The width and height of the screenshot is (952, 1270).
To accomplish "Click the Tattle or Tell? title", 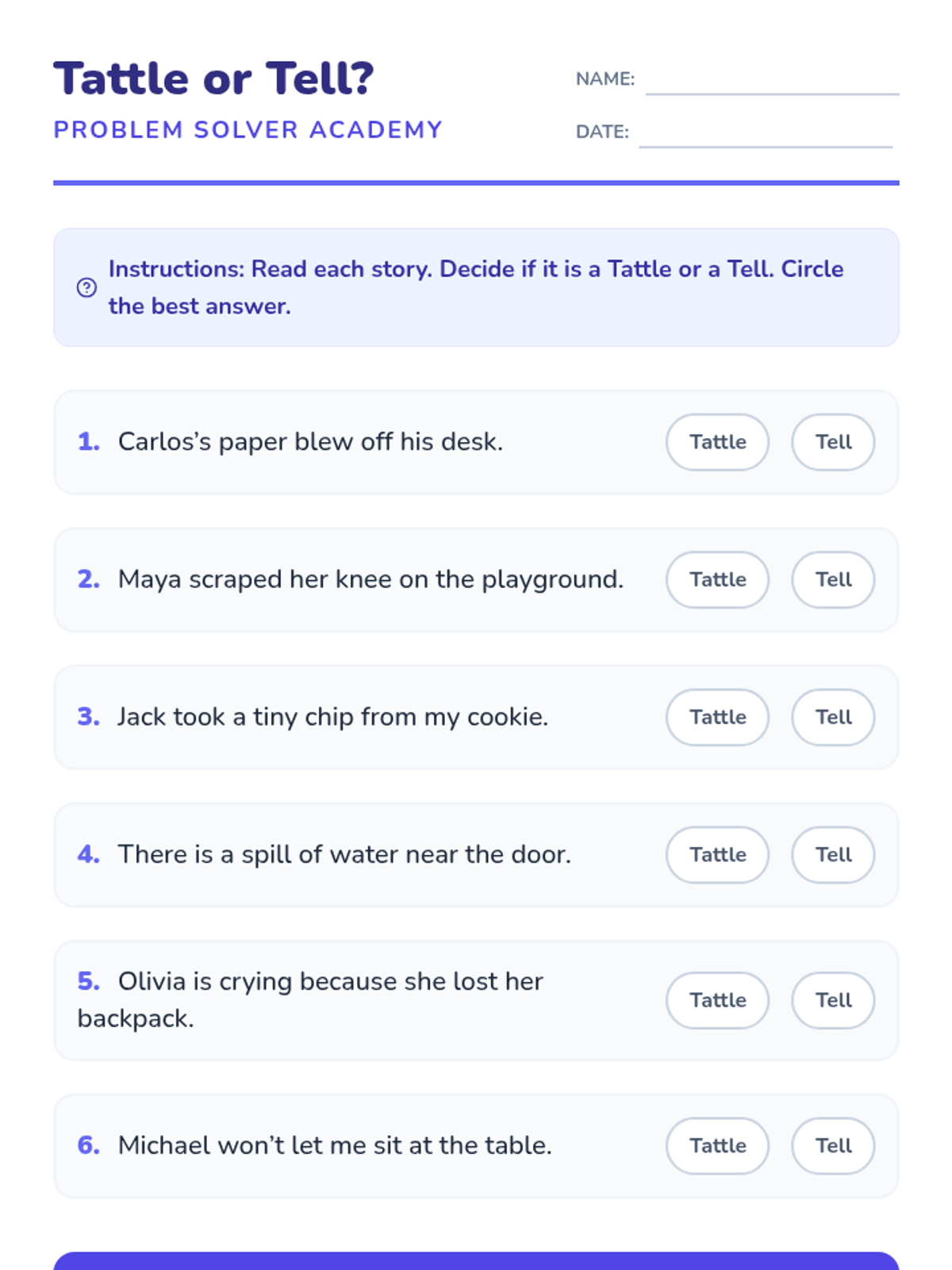I will tap(213, 79).
